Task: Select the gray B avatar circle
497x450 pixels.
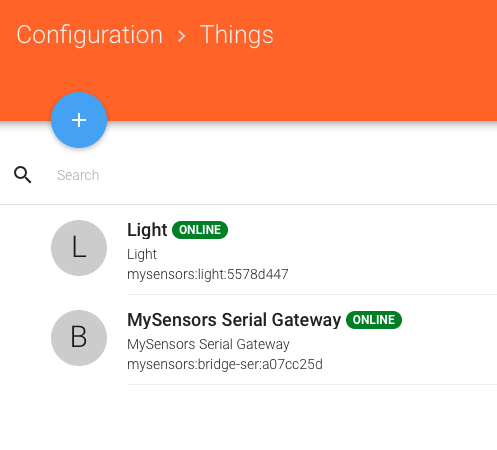Action: click(79, 338)
